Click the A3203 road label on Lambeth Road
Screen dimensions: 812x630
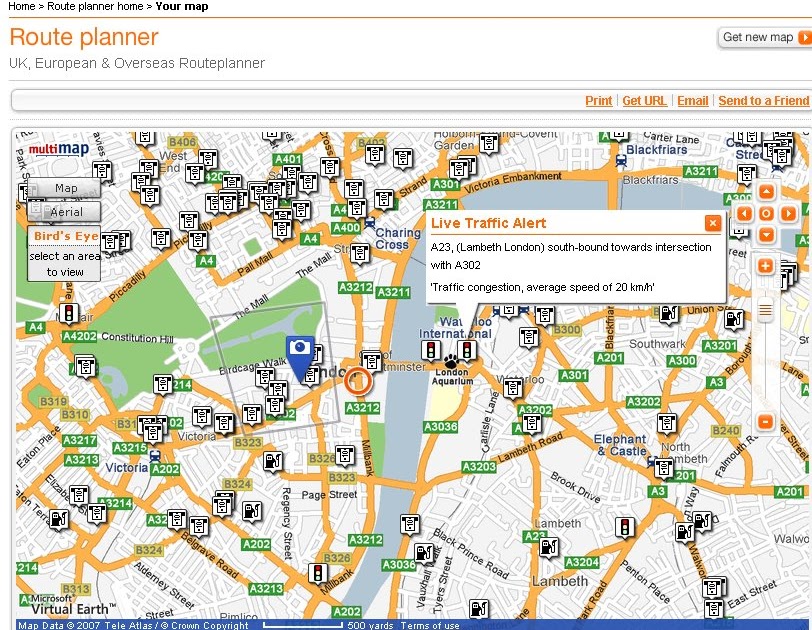pyautogui.click(x=479, y=466)
